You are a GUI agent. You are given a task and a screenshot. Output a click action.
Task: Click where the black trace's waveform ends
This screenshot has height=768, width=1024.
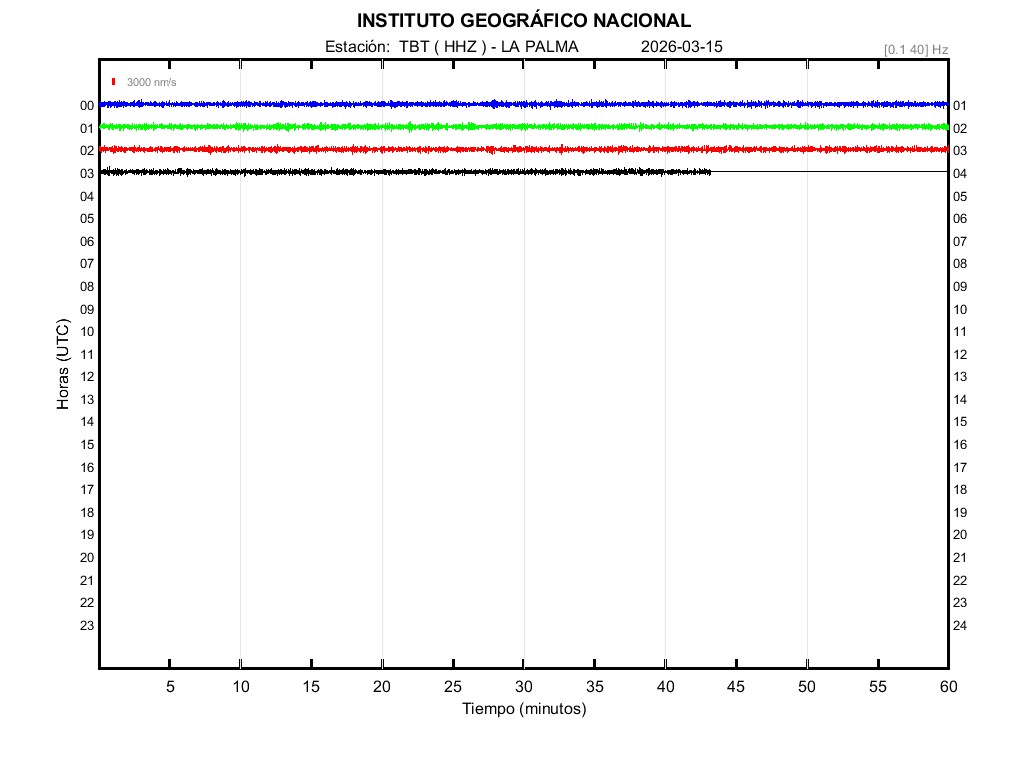[710, 172]
